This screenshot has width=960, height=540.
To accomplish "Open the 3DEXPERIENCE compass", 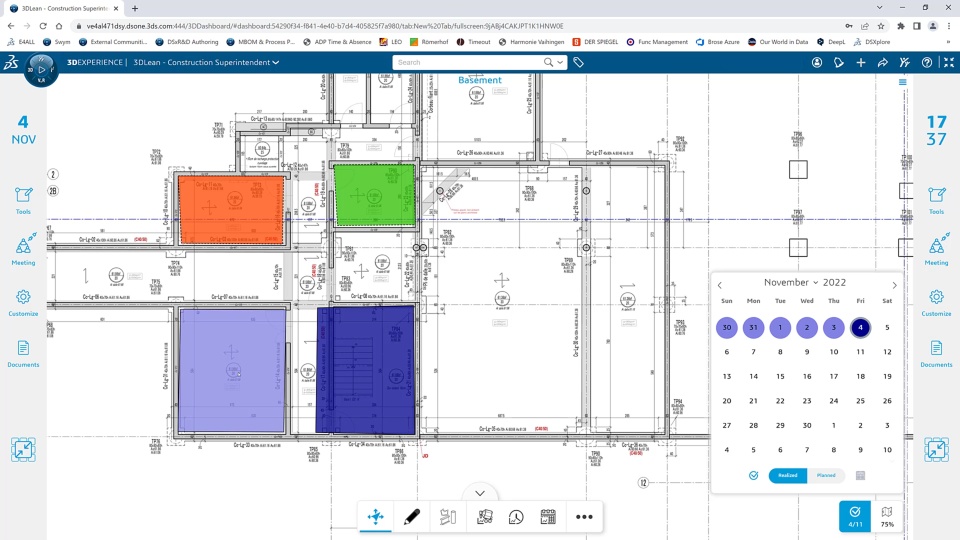I will tap(41, 70).
